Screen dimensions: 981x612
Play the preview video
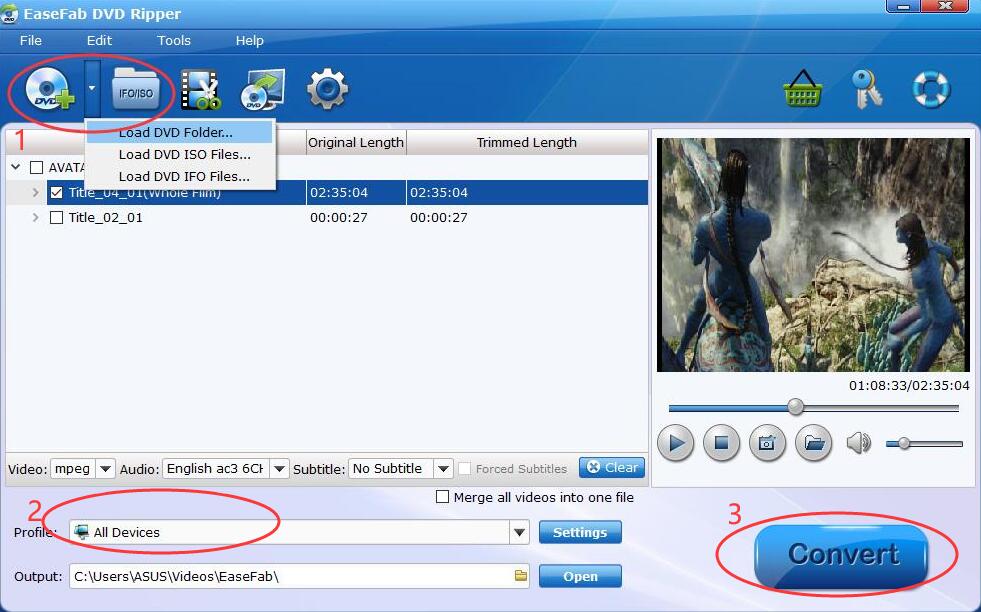coord(676,443)
